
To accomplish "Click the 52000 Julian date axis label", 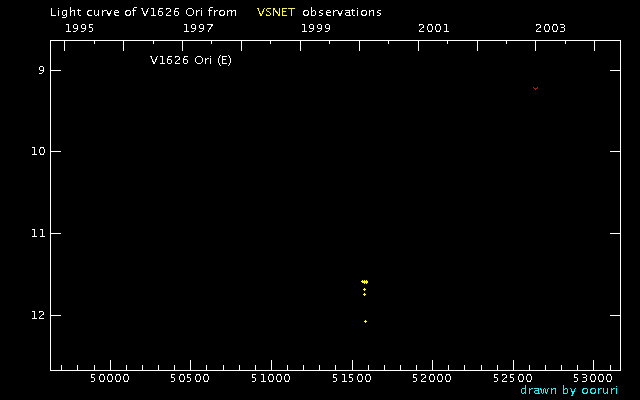I will (x=432, y=378).
